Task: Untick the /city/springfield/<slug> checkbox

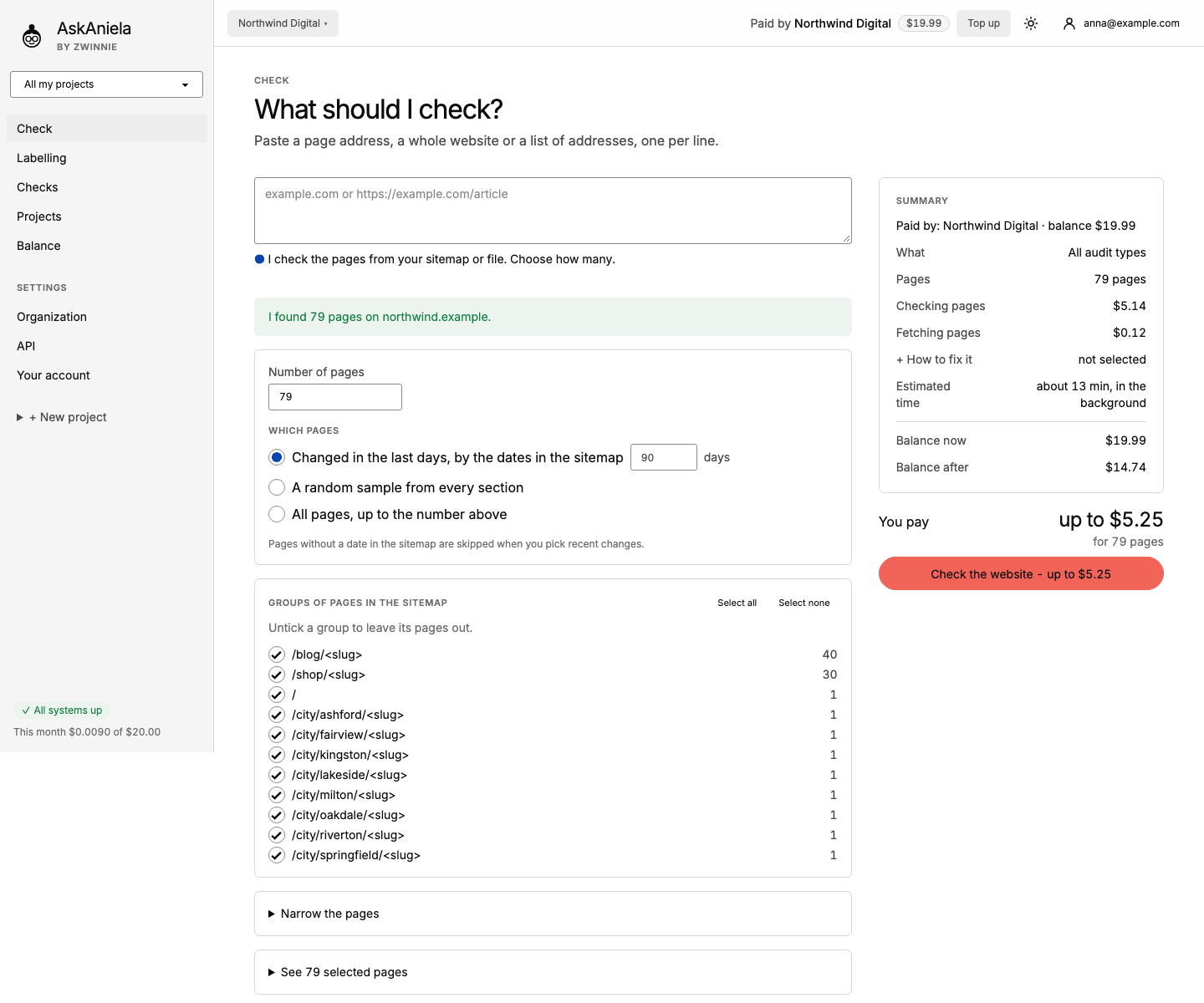Action: 277,855
